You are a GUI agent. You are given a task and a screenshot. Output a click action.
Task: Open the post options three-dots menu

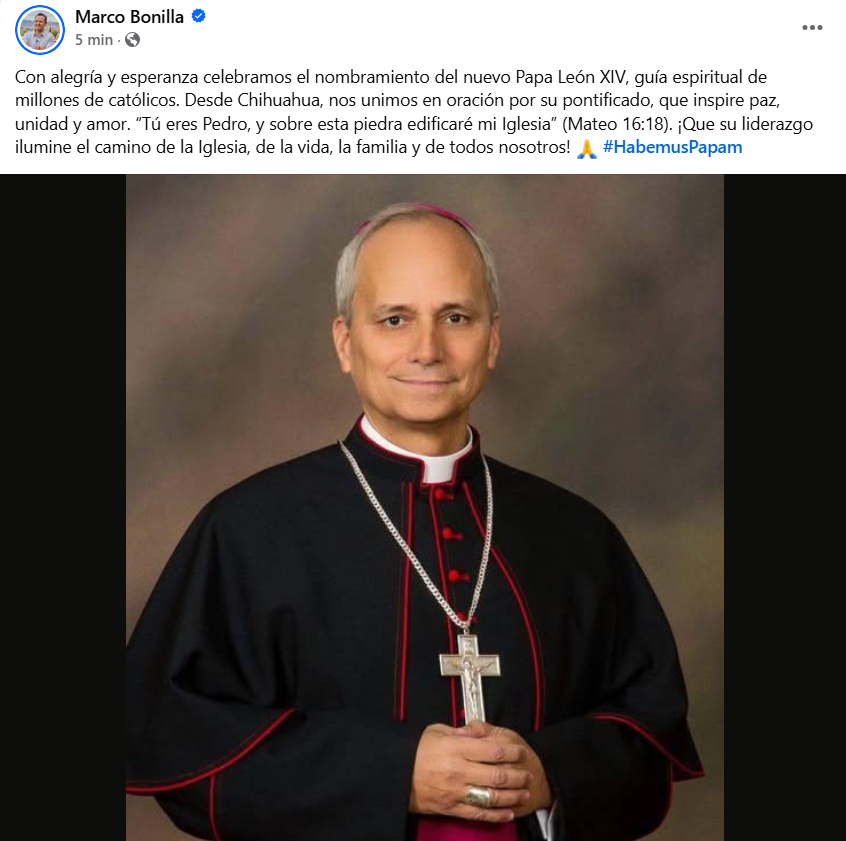point(812,28)
